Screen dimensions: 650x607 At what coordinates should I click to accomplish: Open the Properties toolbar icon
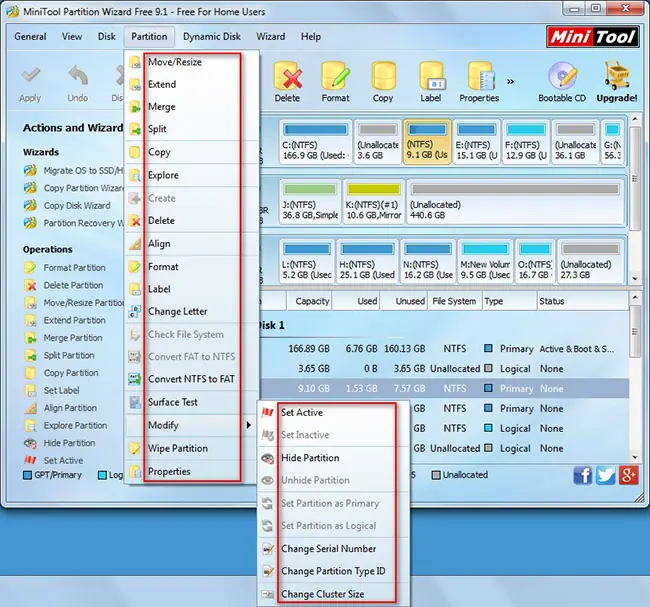point(480,76)
